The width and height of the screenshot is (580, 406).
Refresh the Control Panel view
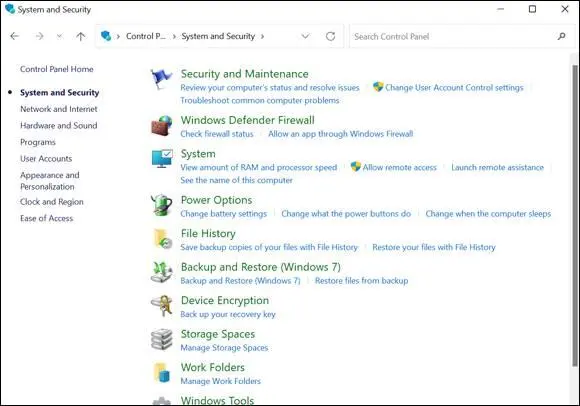click(x=330, y=36)
